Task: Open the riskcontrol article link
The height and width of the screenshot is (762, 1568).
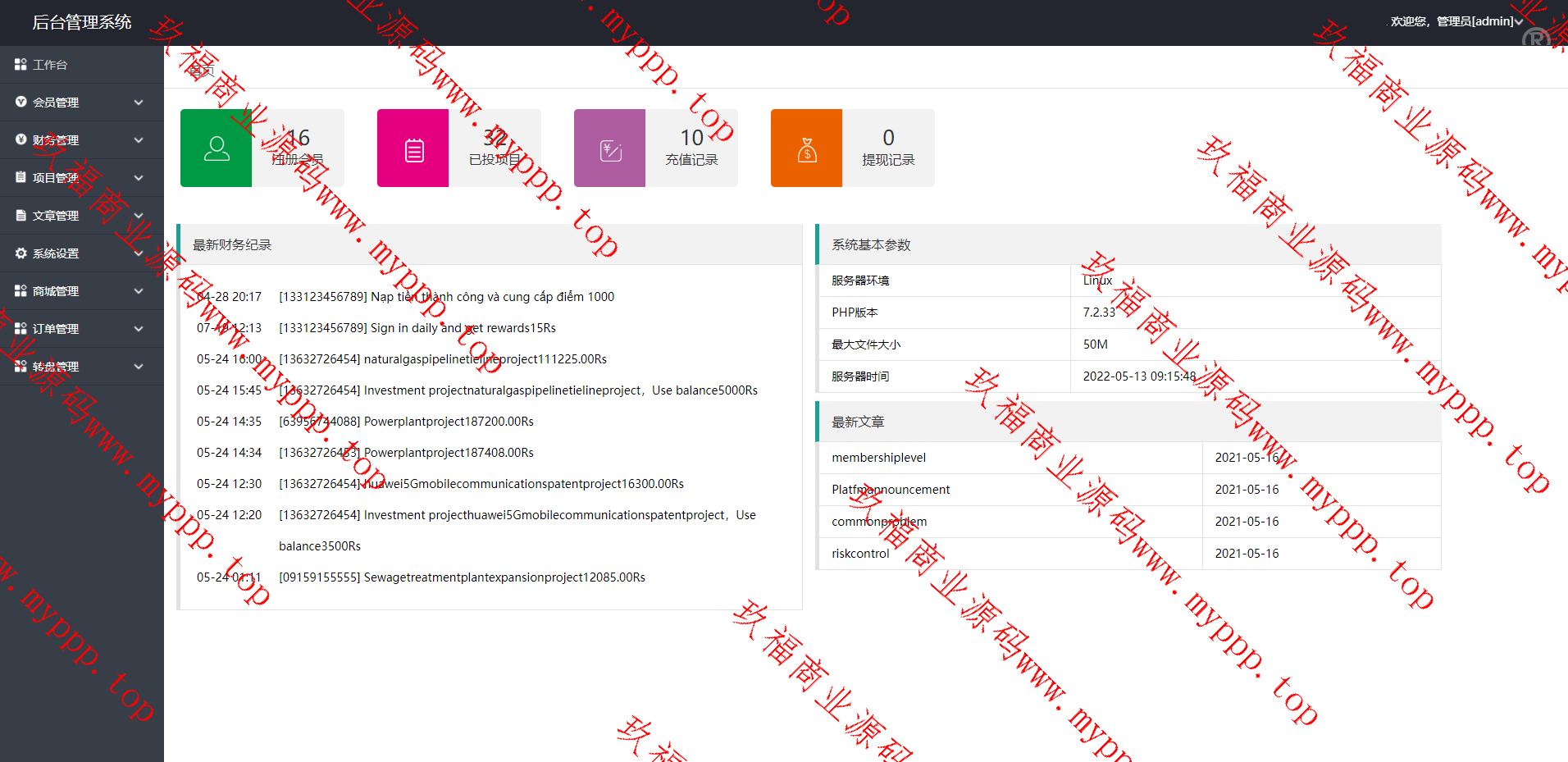Action: pos(860,554)
